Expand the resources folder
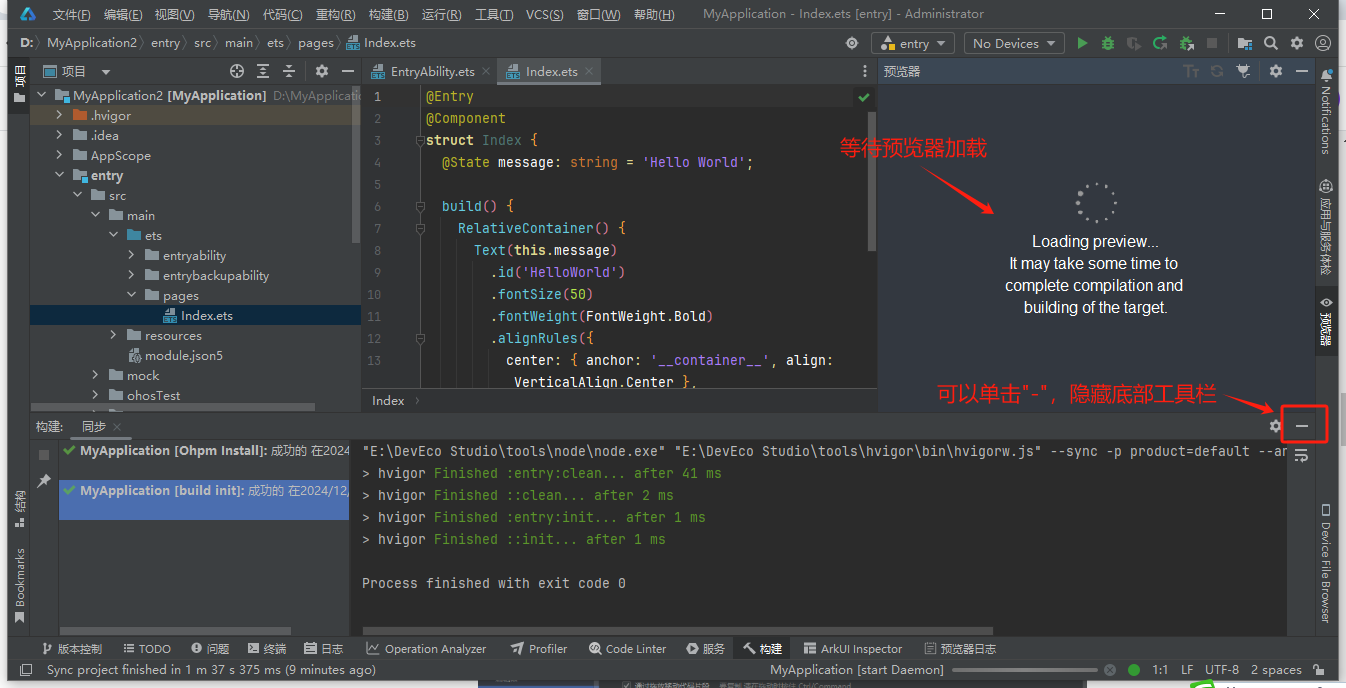Viewport: 1346px width, 688px height. pyautogui.click(x=114, y=336)
